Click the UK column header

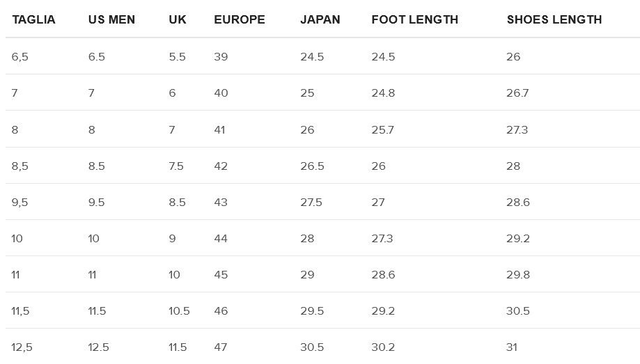point(178,20)
